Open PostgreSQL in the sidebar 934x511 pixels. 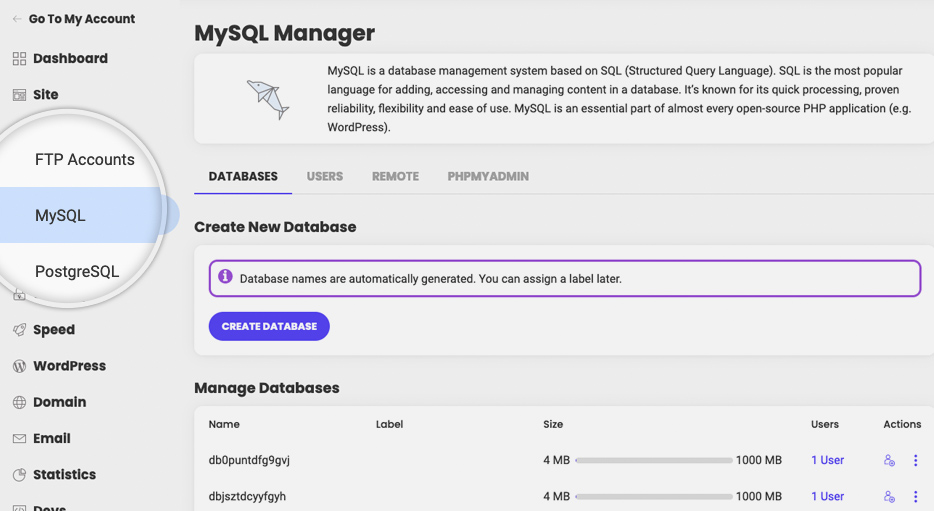77,272
